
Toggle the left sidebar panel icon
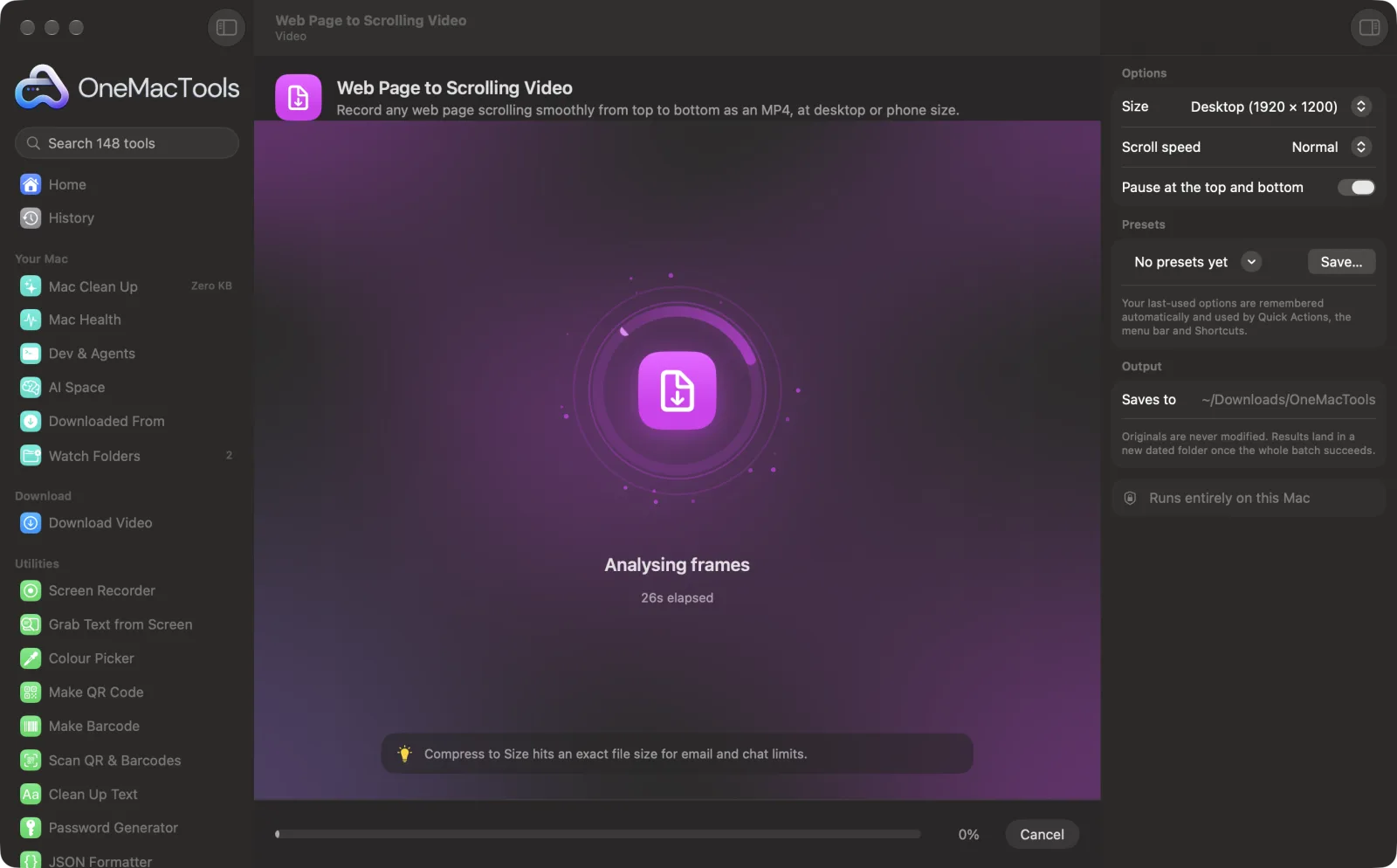tap(226, 27)
